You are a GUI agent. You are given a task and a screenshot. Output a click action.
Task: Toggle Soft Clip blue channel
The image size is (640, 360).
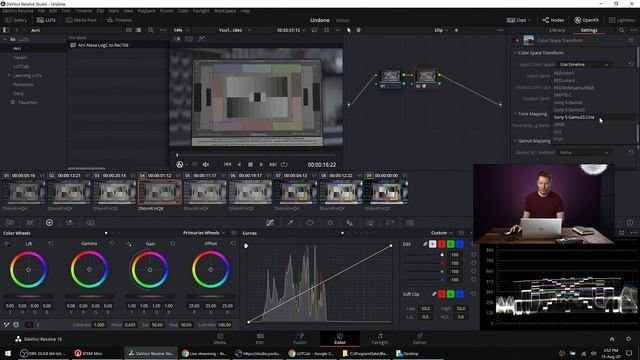tap(460, 294)
